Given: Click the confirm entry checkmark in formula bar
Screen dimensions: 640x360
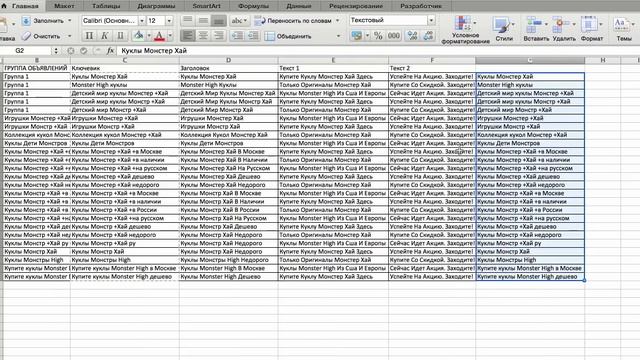Looking at the screenshot, I should coord(84,51).
